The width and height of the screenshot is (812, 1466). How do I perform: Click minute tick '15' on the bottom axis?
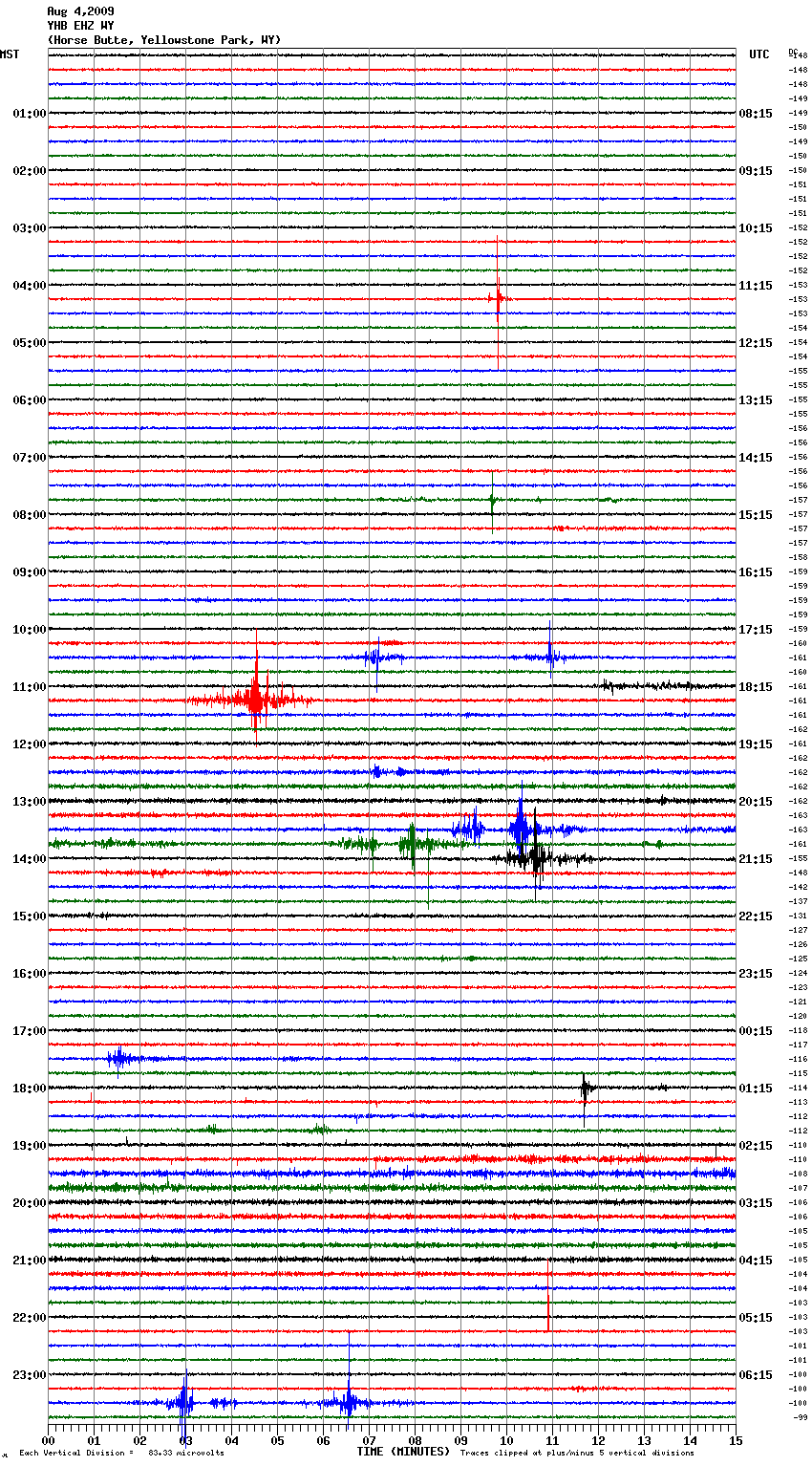736,1440
